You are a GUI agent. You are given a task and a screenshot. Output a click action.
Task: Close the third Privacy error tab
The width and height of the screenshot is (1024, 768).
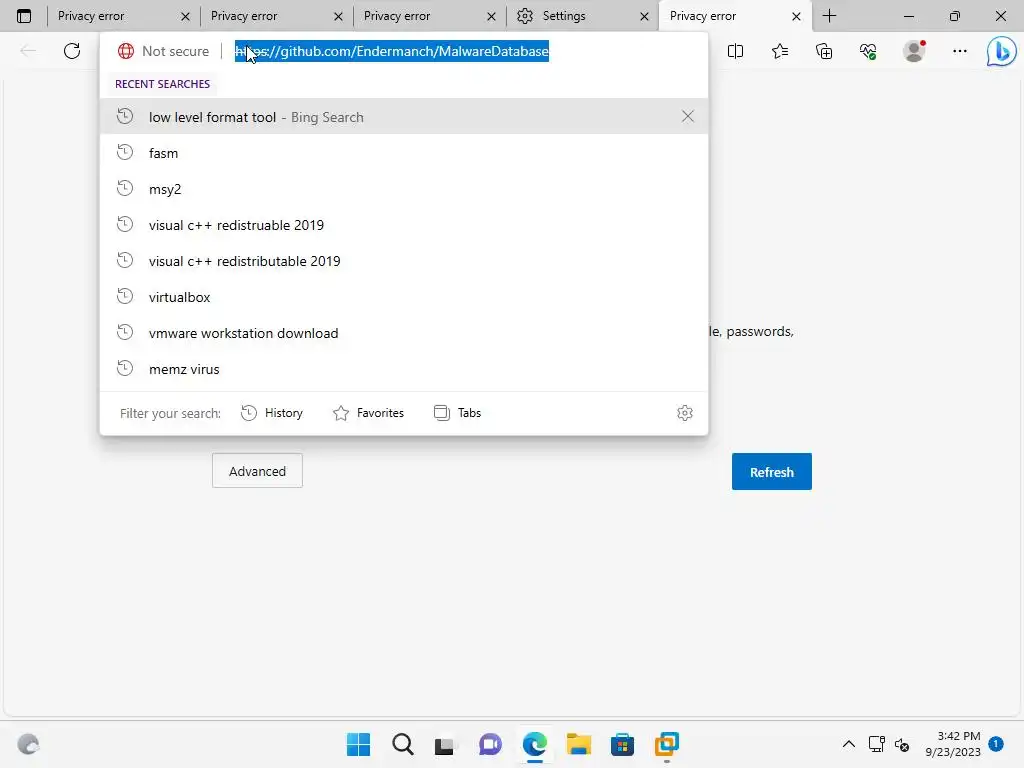(x=491, y=16)
